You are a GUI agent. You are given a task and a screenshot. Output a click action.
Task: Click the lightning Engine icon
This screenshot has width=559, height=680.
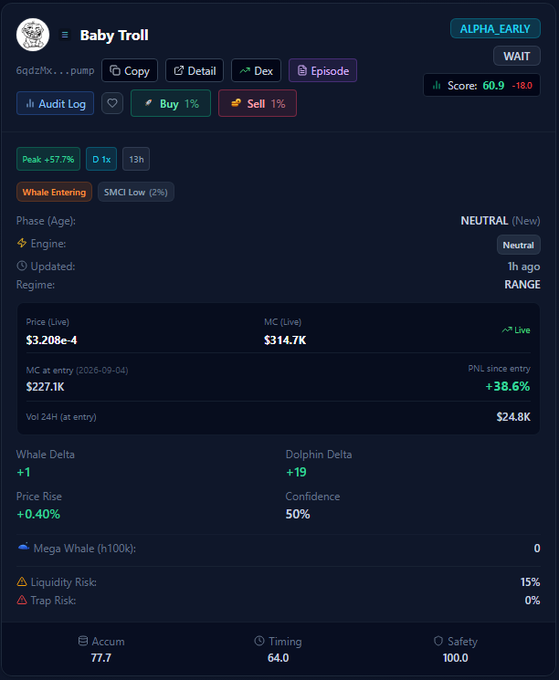22,243
